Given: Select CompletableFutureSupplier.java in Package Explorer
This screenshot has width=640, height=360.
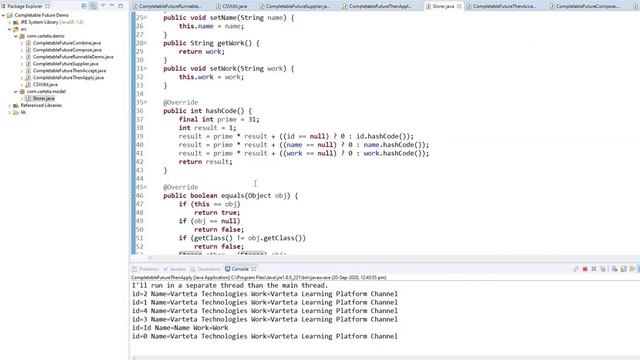Looking at the screenshot, I should pyautogui.click(x=65, y=64).
